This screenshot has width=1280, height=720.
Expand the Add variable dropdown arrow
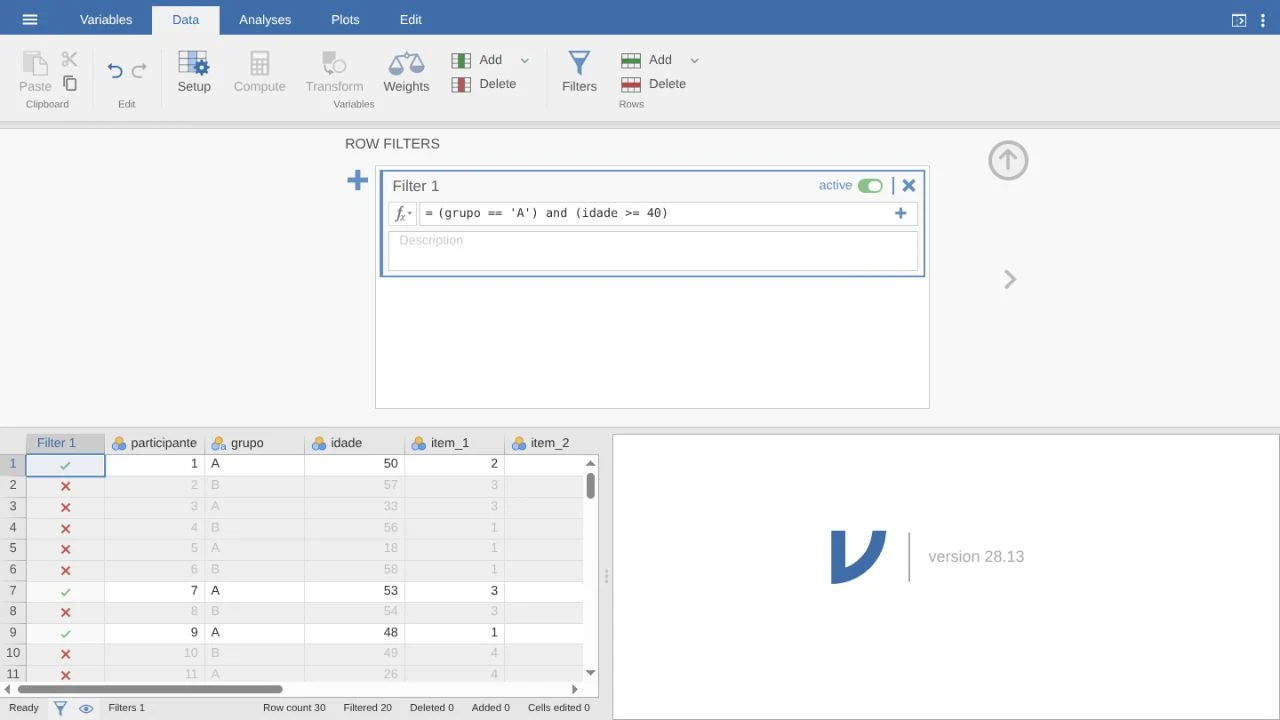525,60
